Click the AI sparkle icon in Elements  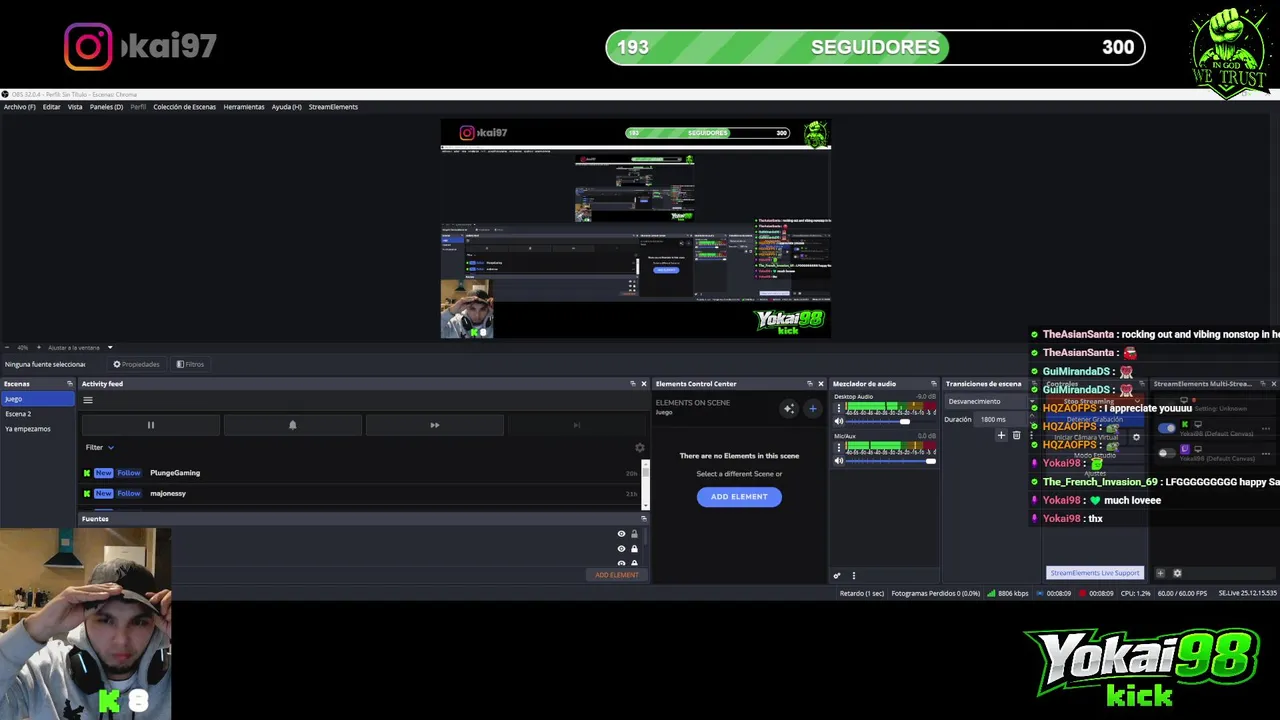click(x=789, y=408)
